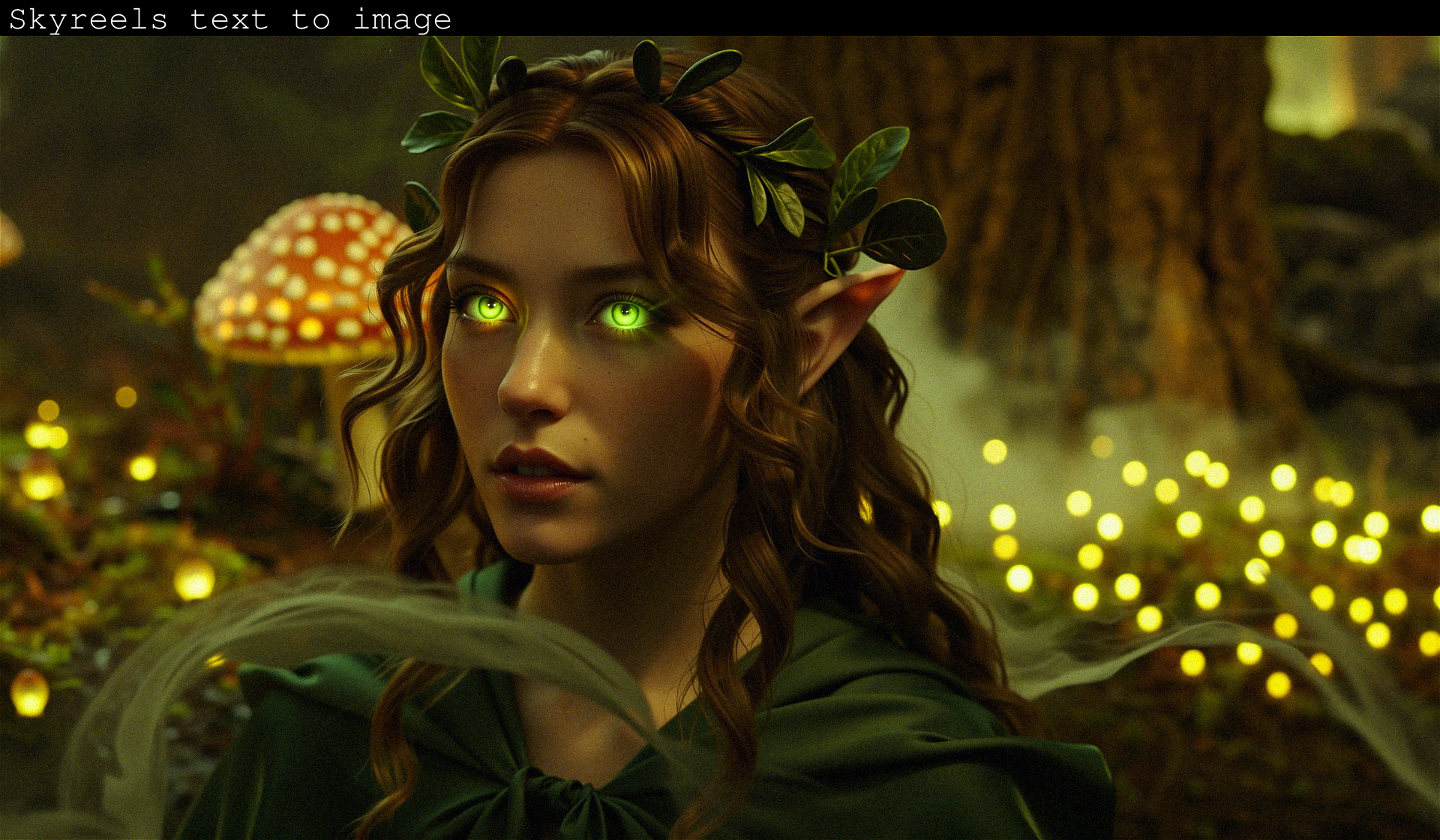Viewport: 1440px width, 840px height.
Task: Click the word 'Skyreels' in the title
Action: coord(88,19)
